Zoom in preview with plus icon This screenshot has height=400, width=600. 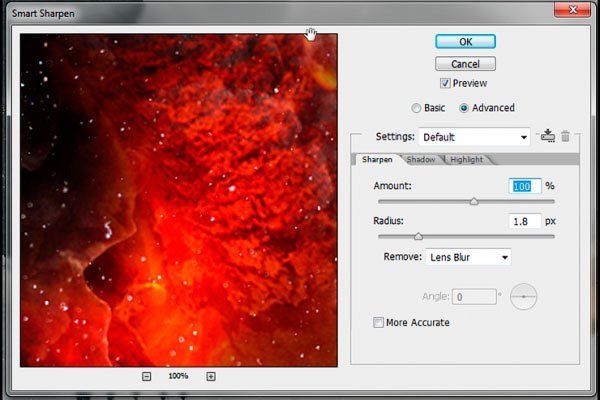[211, 376]
